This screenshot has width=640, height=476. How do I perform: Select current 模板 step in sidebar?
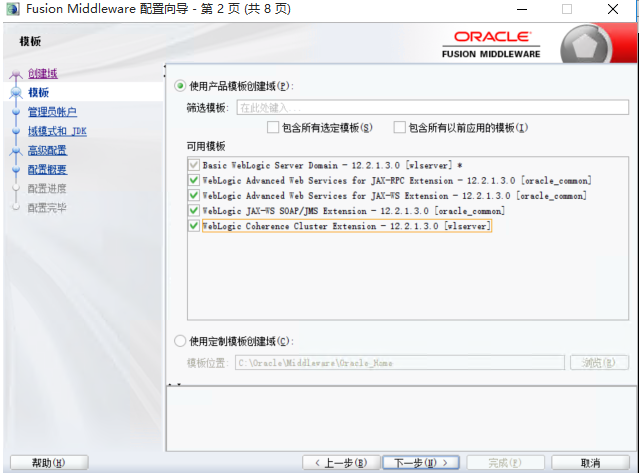[x=38, y=93]
